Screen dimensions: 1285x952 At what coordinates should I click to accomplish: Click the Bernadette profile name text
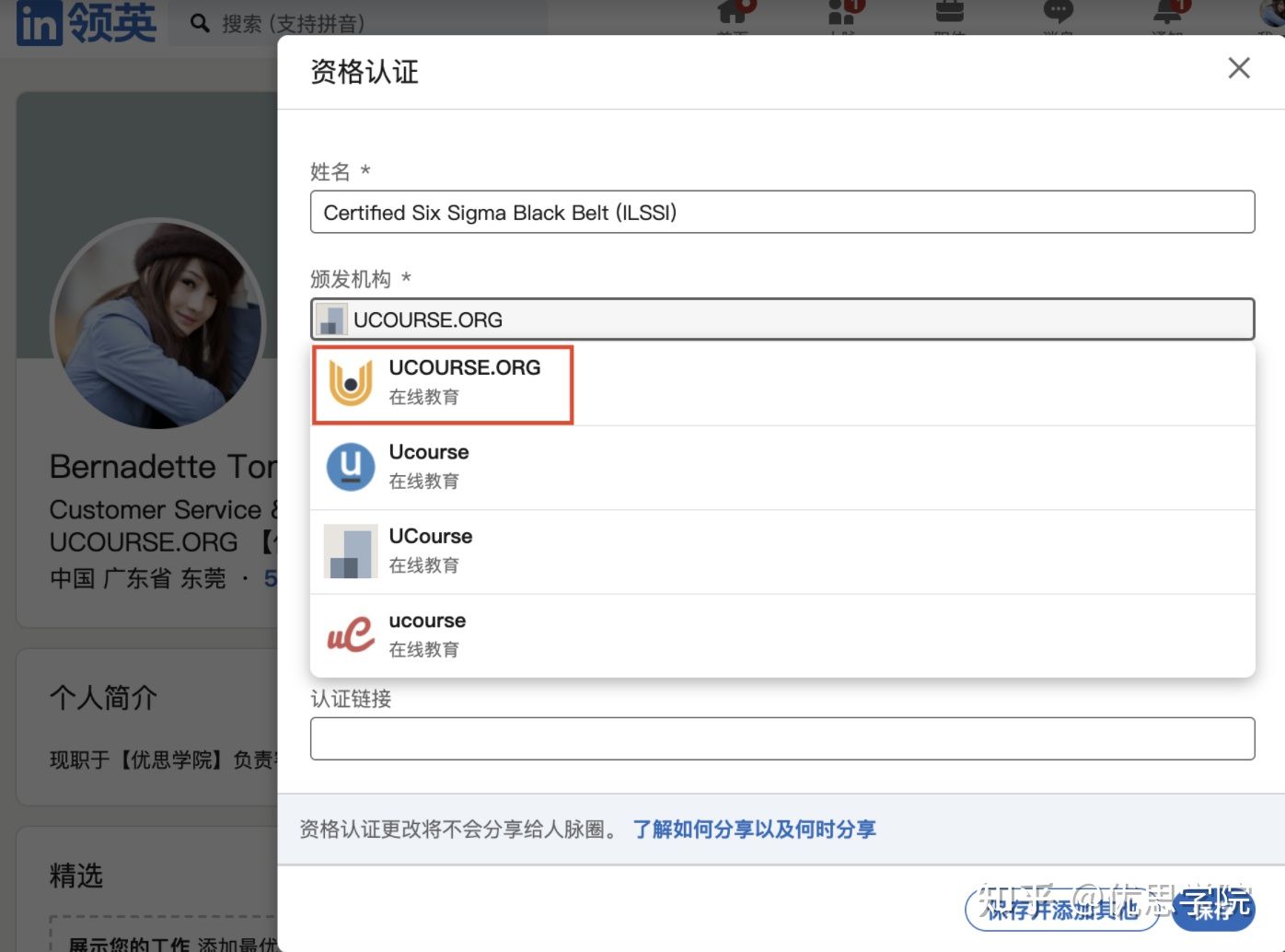[x=164, y=467]
